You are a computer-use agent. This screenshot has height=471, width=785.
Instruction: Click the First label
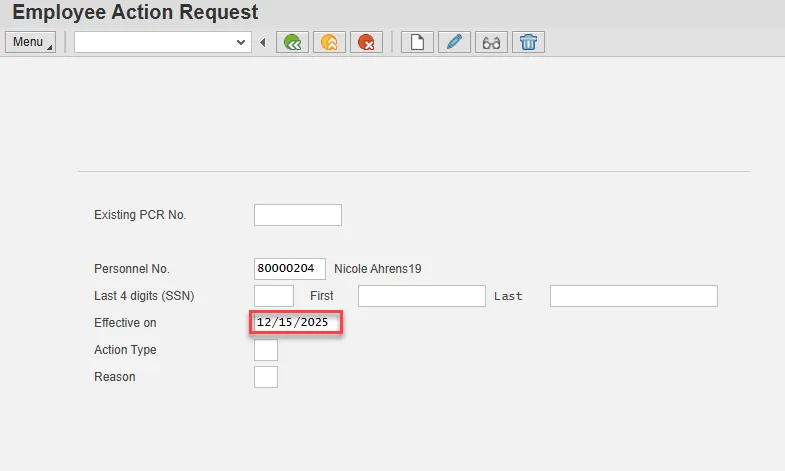click(x=321, y=296)
